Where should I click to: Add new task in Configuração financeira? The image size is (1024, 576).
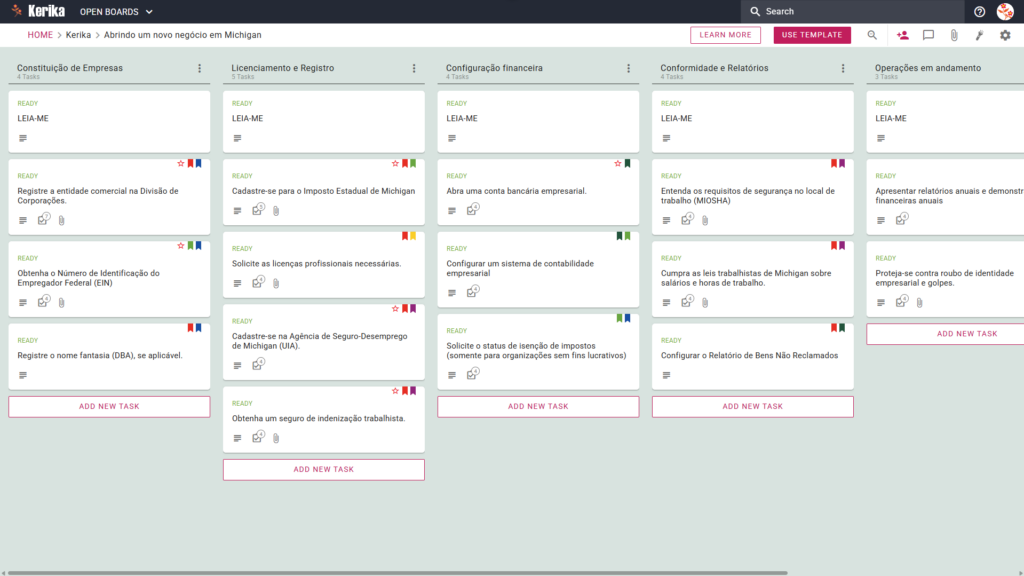[538, 406]
